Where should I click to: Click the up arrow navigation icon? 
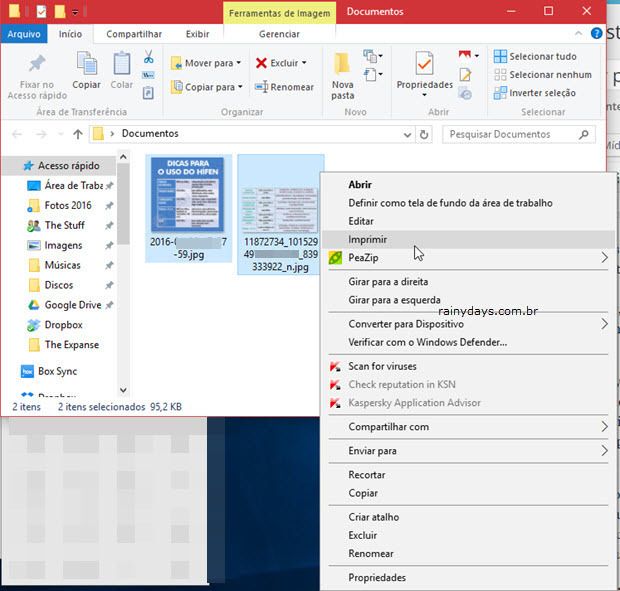click(x=78, y=134)
